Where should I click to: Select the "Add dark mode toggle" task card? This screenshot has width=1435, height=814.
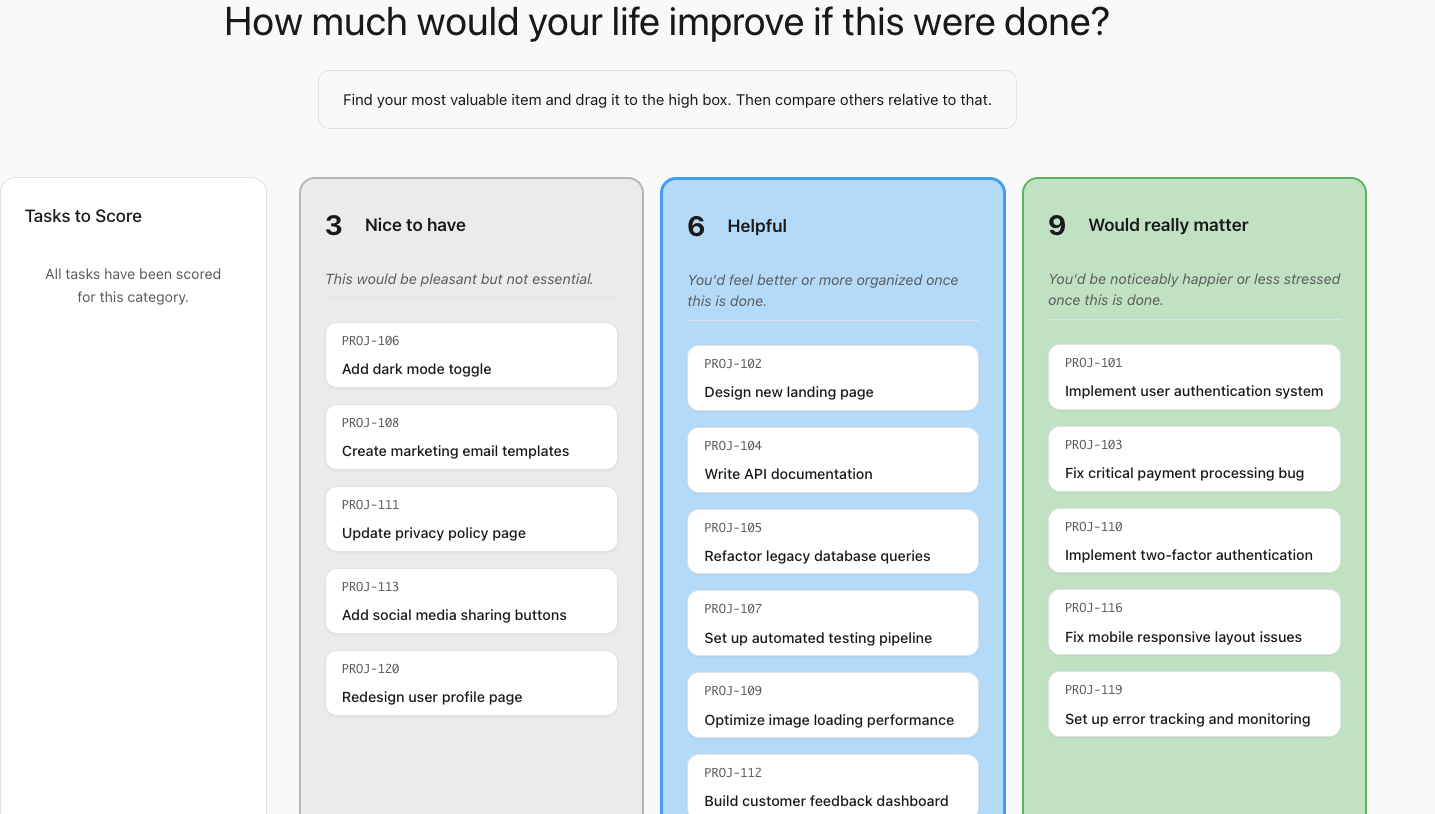[x=471, y=355]
